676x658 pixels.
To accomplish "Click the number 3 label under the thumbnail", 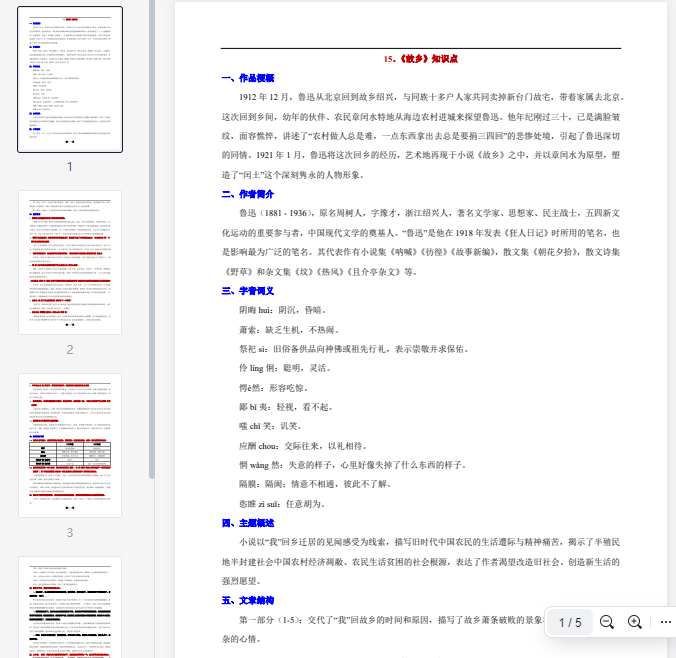I will (70, 533).
